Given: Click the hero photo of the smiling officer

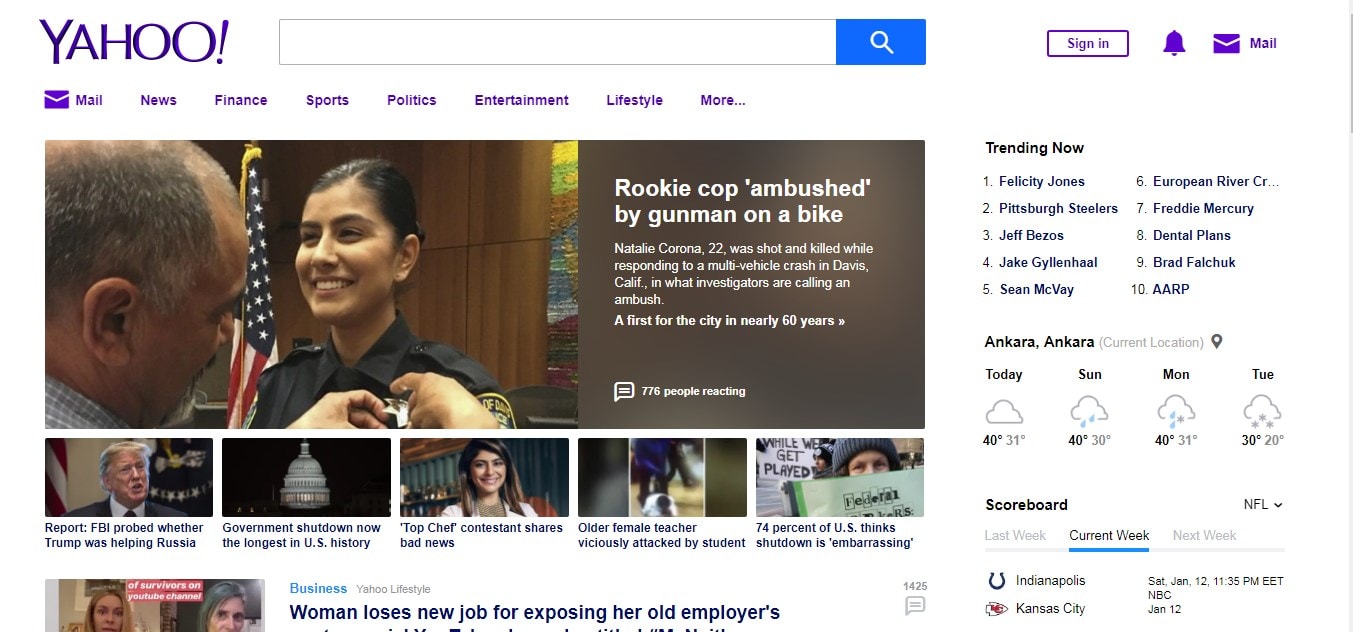Looking at the screenshot, I should pos(311,284).
